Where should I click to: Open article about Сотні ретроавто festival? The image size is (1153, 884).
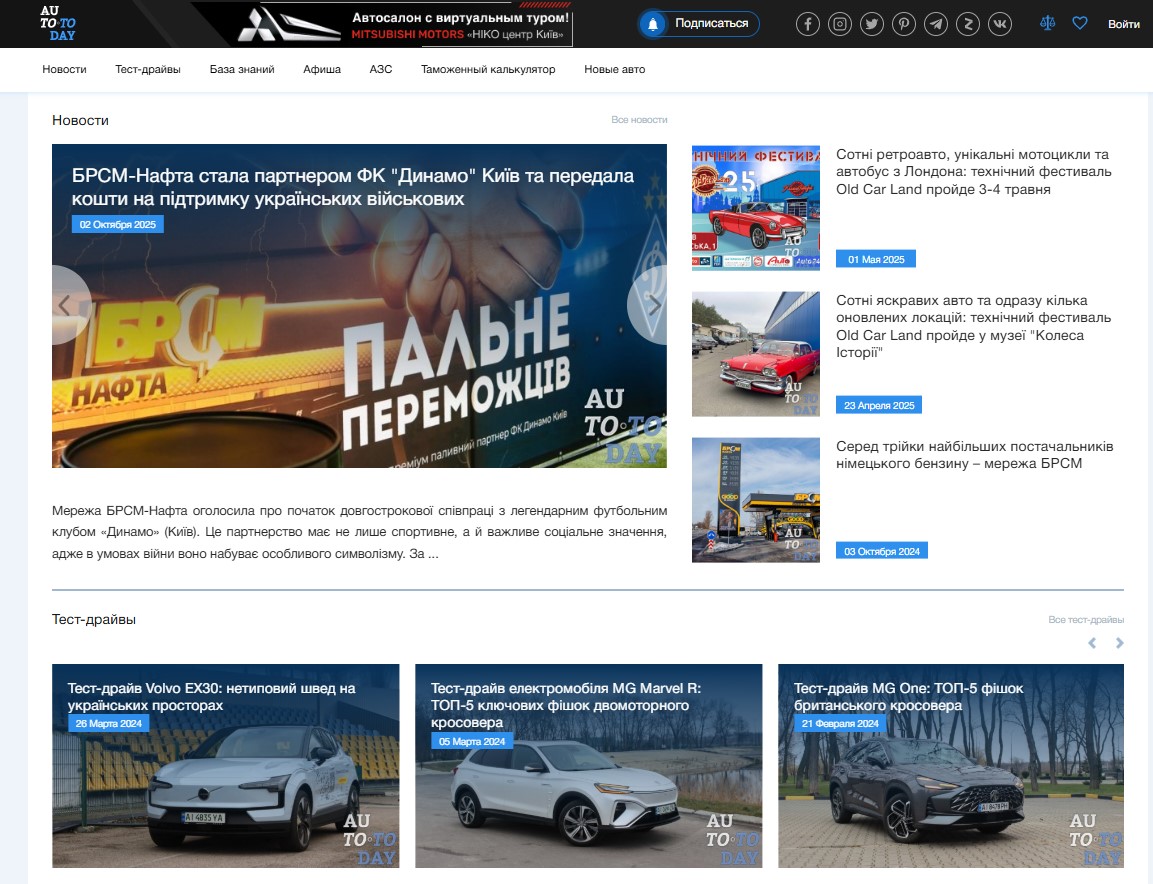click(974, 171)
